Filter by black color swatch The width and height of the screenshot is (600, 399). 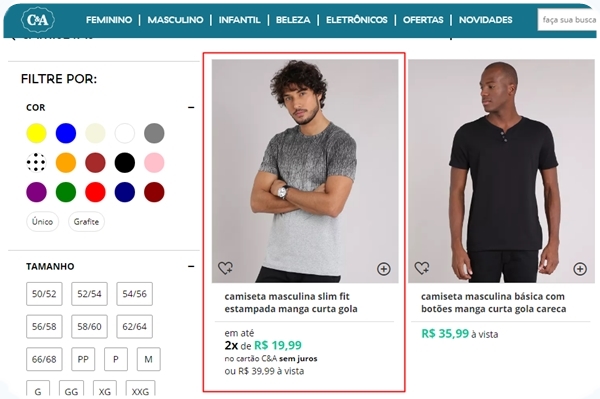(125, 163)
